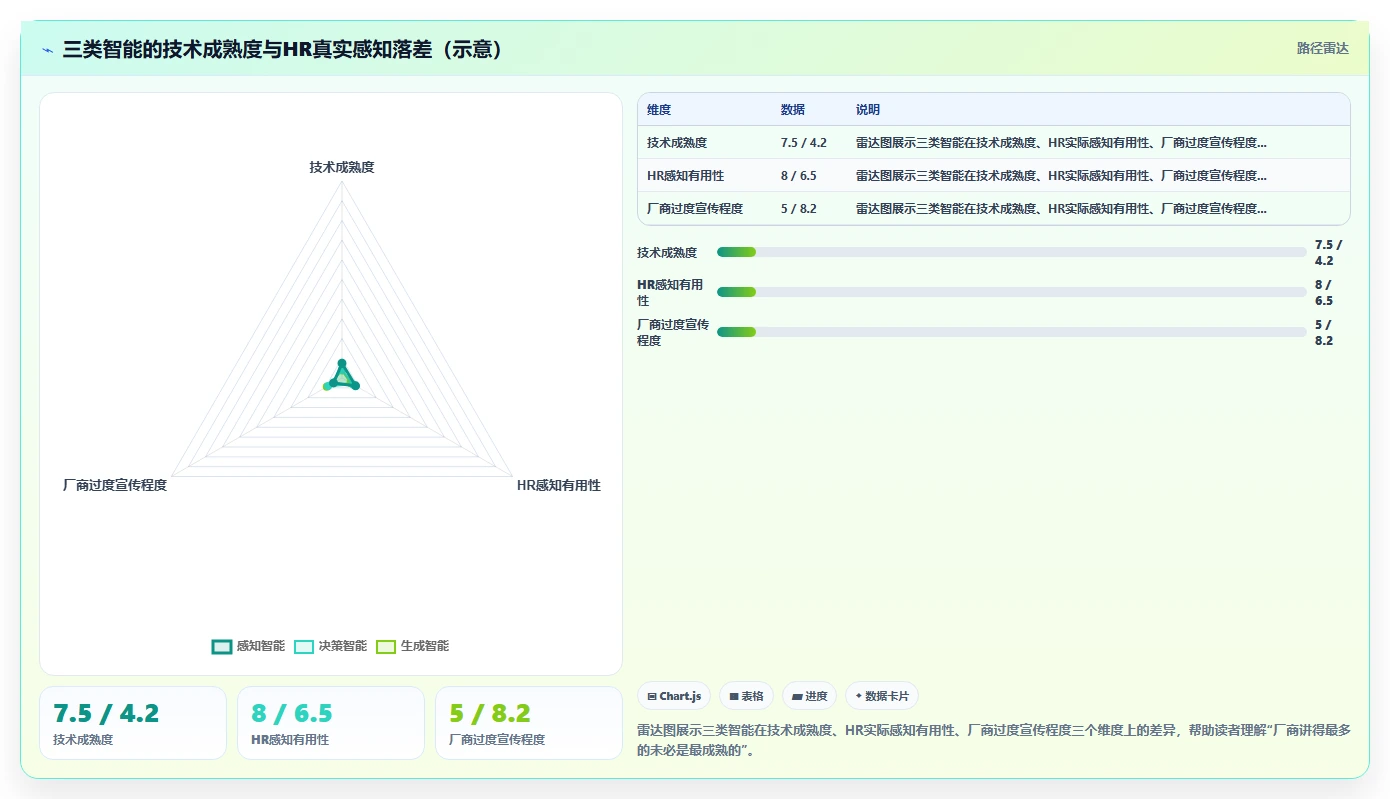
Task: Click the icon inside the 表格 chip
Action: click(x=734, y=697)
